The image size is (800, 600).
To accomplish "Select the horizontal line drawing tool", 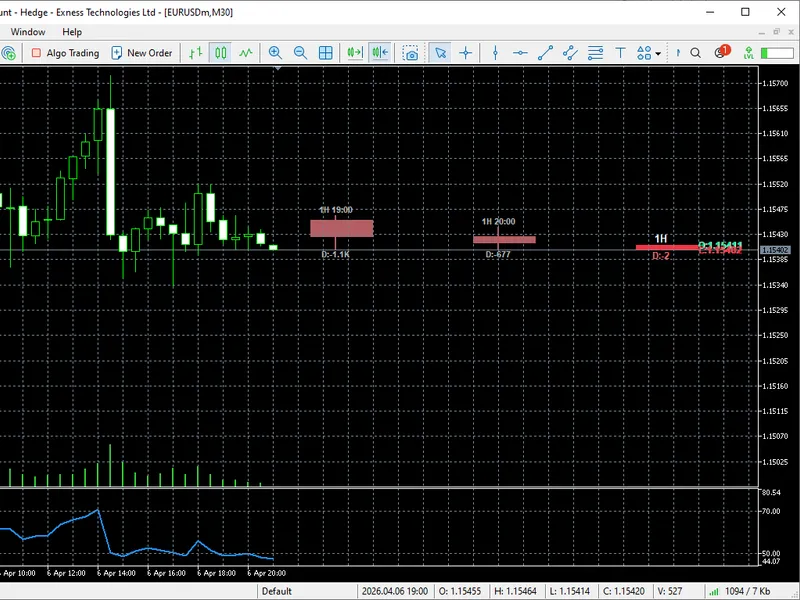I will (520, 53).
